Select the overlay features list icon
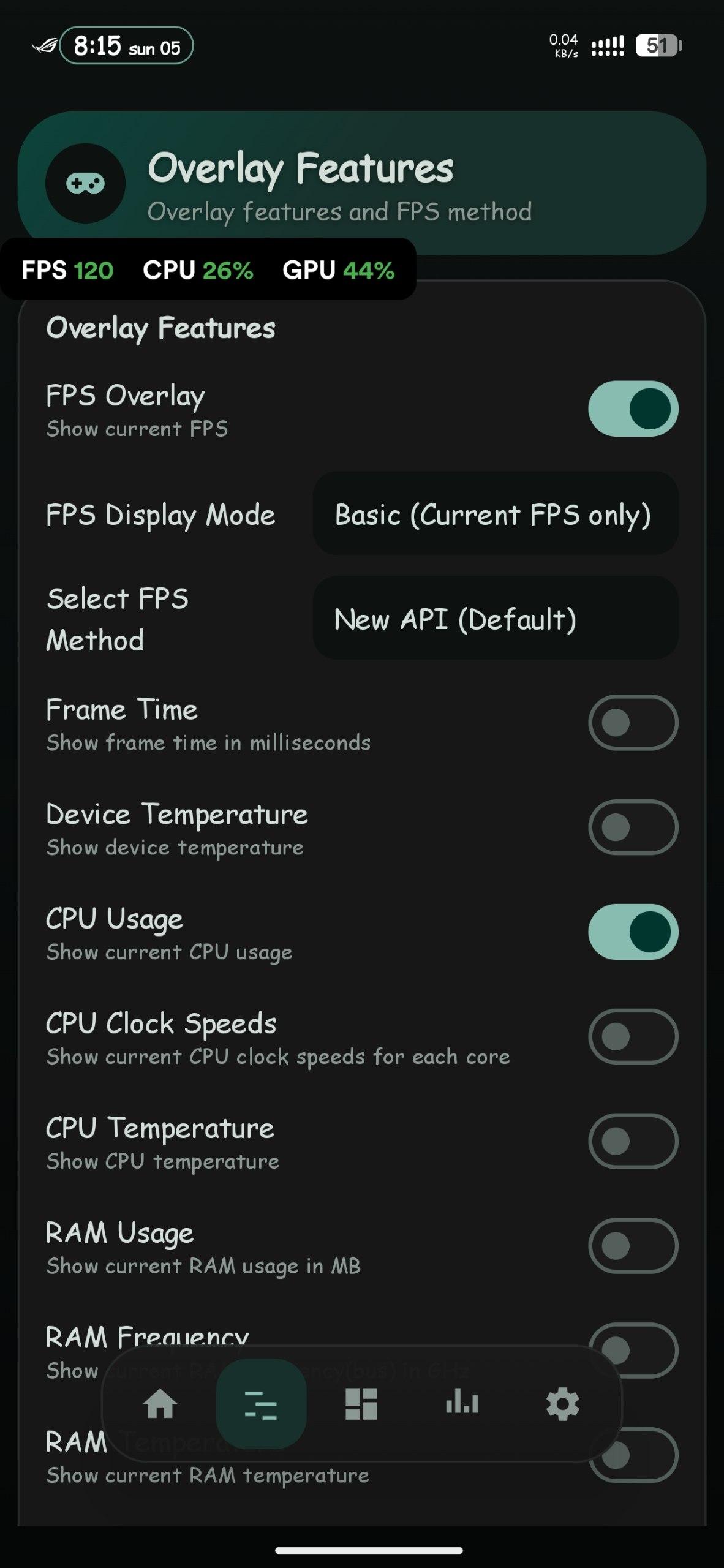724x1568 pixels. click(x=261, y=1404)
